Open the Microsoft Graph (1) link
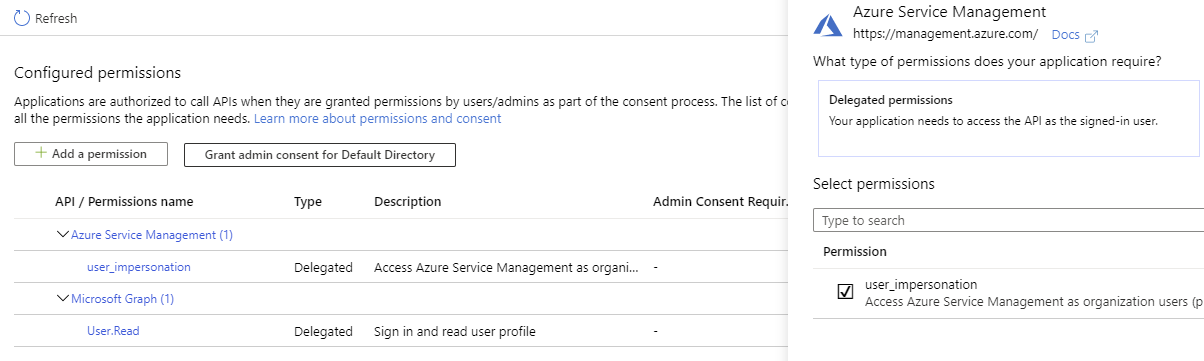The height and width of the screenshot is (361, 1204). point(123,299)
